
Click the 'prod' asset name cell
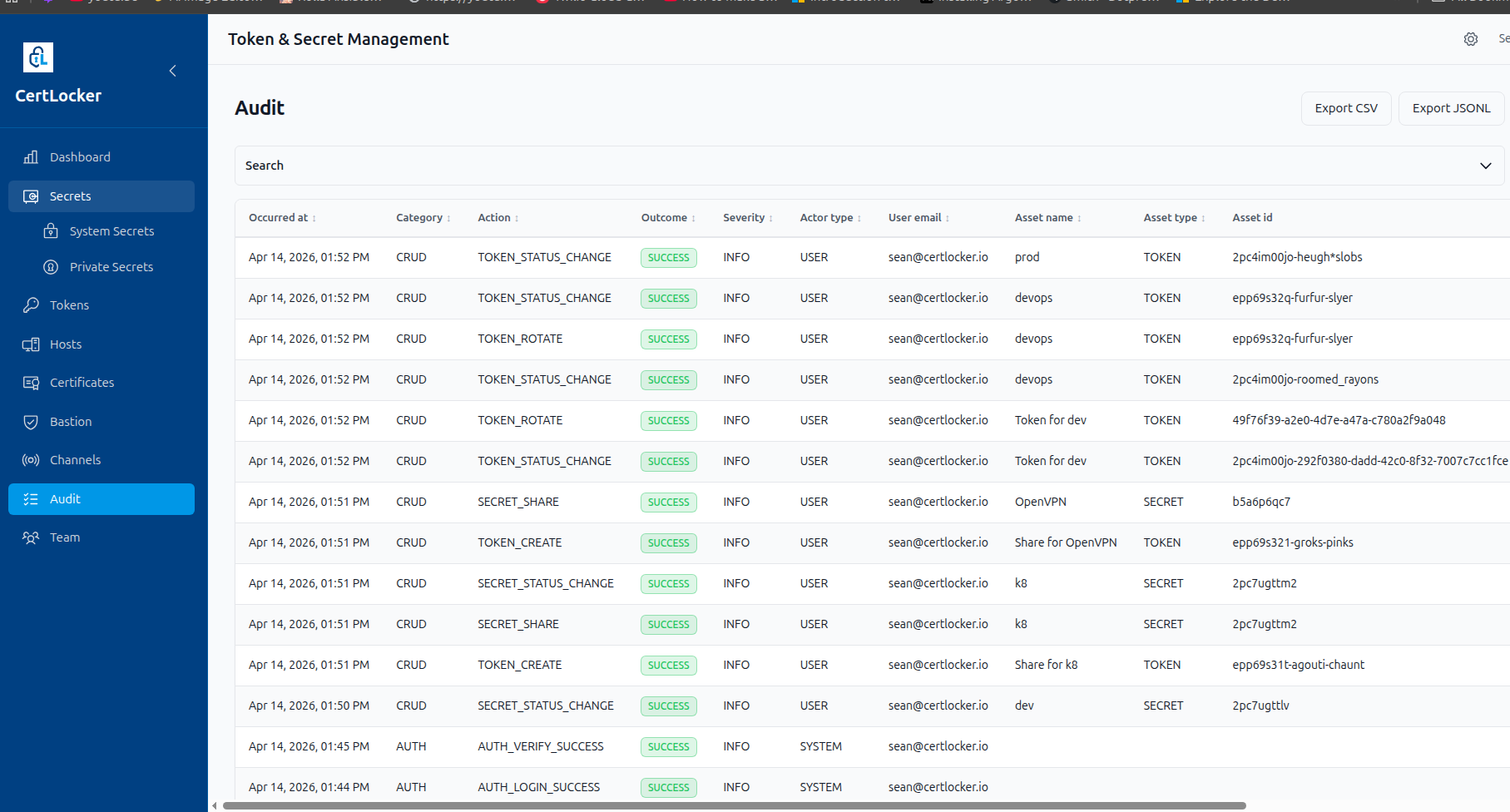coord(1027,258)
